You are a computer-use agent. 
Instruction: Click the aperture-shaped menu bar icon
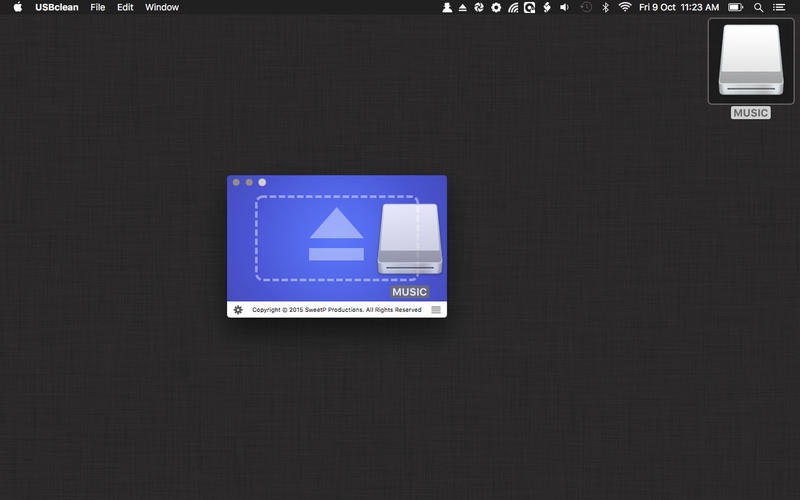[479, 7]
